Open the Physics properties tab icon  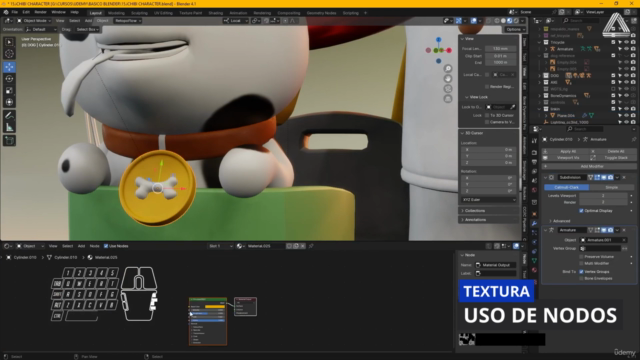(x=534, y=242)
